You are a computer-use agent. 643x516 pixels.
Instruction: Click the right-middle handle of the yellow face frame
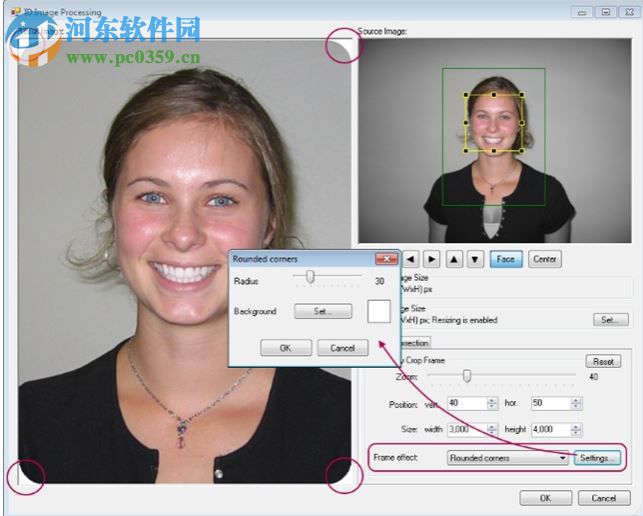click(522, 123)
